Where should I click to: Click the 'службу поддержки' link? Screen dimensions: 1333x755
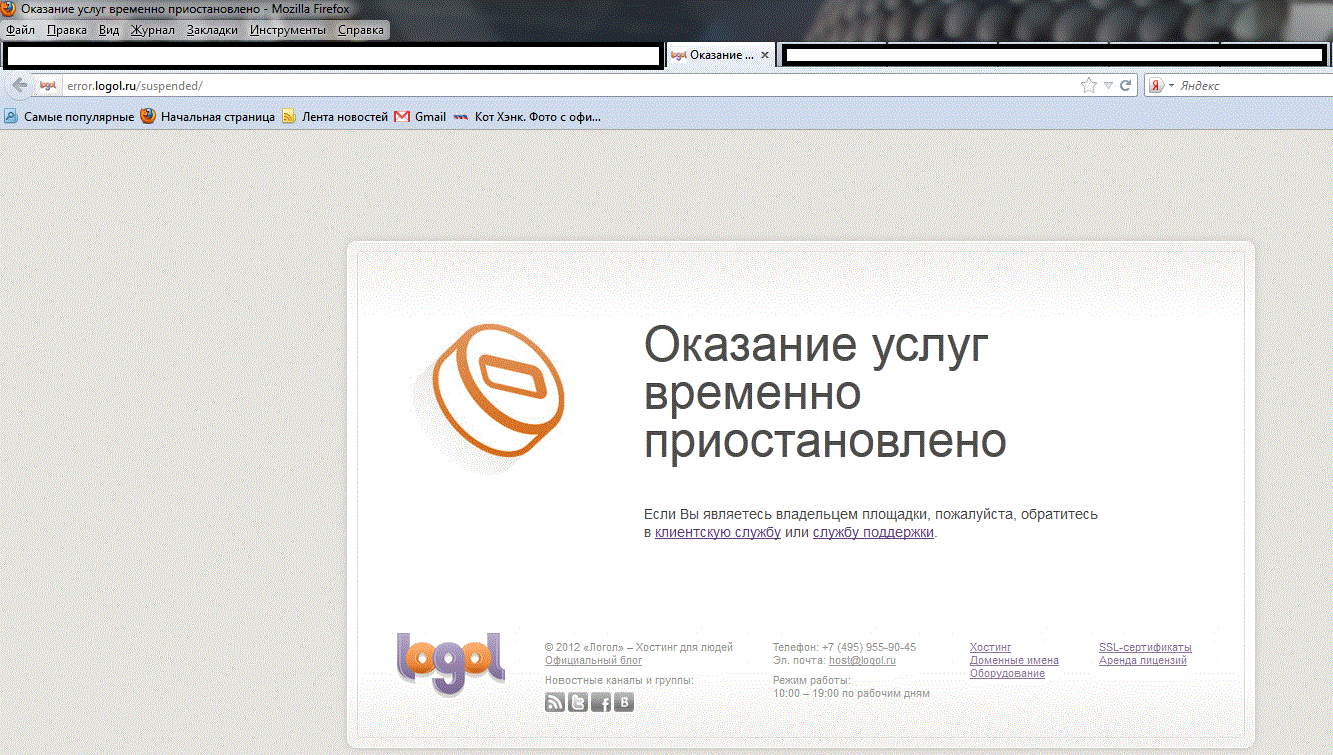[873, 533]
